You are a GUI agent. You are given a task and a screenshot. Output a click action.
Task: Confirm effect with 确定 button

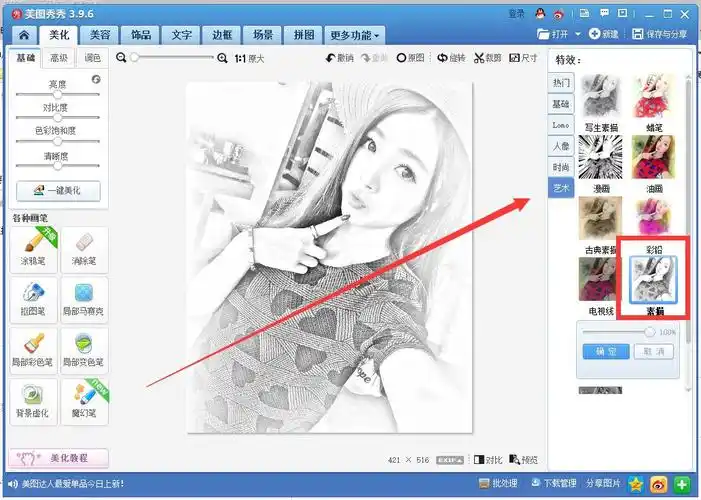[606, 352]
